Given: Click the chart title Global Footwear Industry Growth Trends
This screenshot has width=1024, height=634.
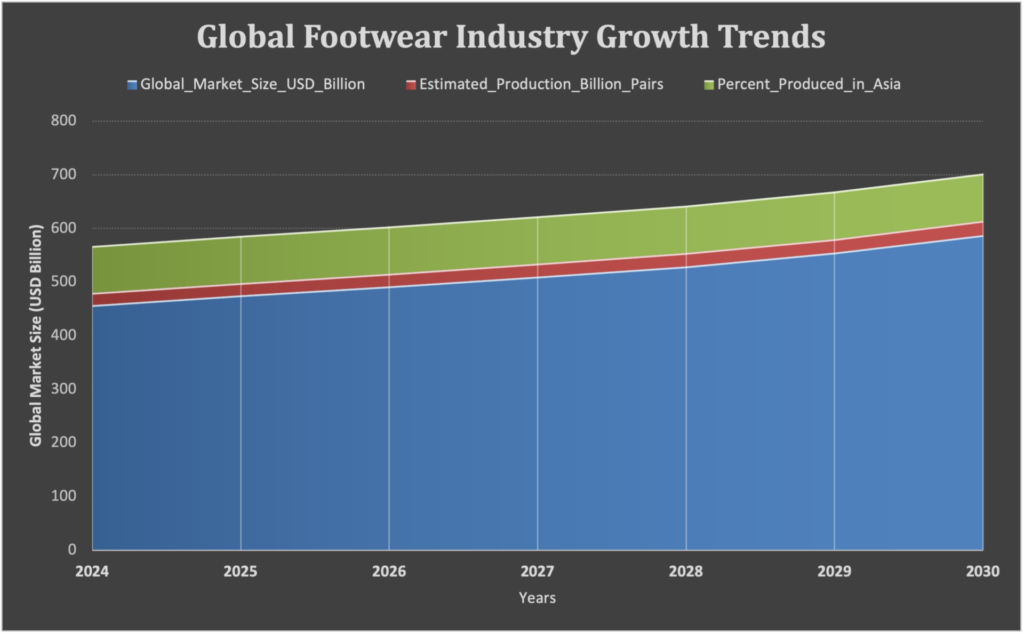Looking at the screenshot, I should (511, 38).
